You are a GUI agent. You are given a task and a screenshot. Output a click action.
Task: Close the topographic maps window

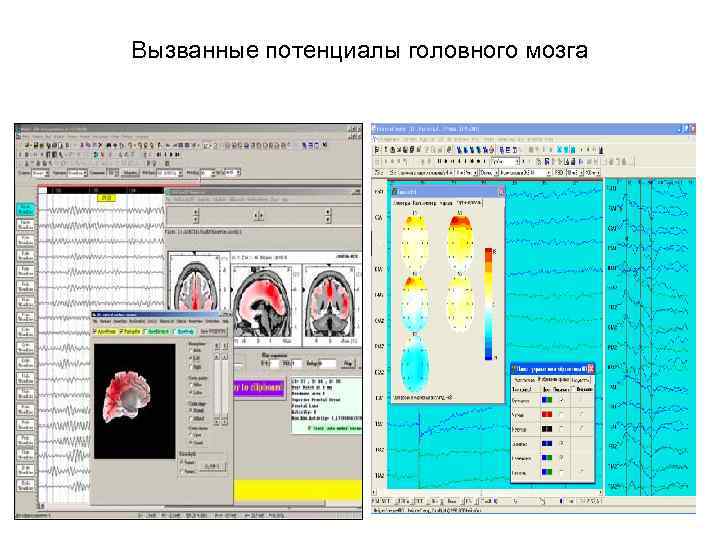click(501, 191)
